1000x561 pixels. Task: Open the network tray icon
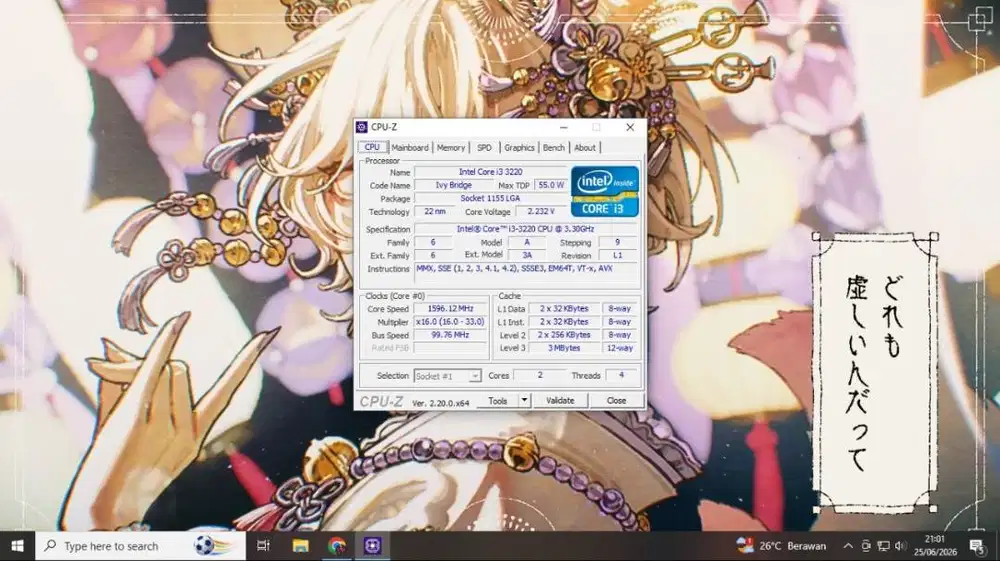[883, 546]
